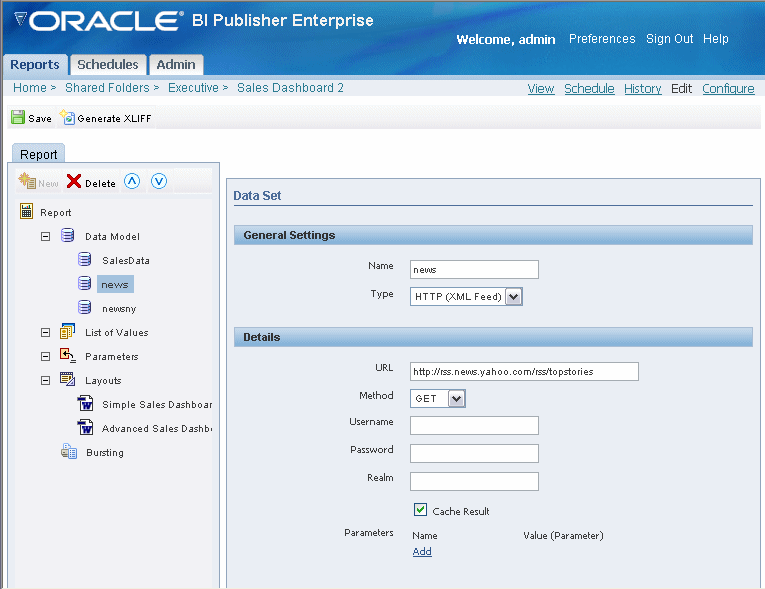The height and width of the screenshot is (589, 765).
Task: Click in the Username input field
Action: pos(474,426)
